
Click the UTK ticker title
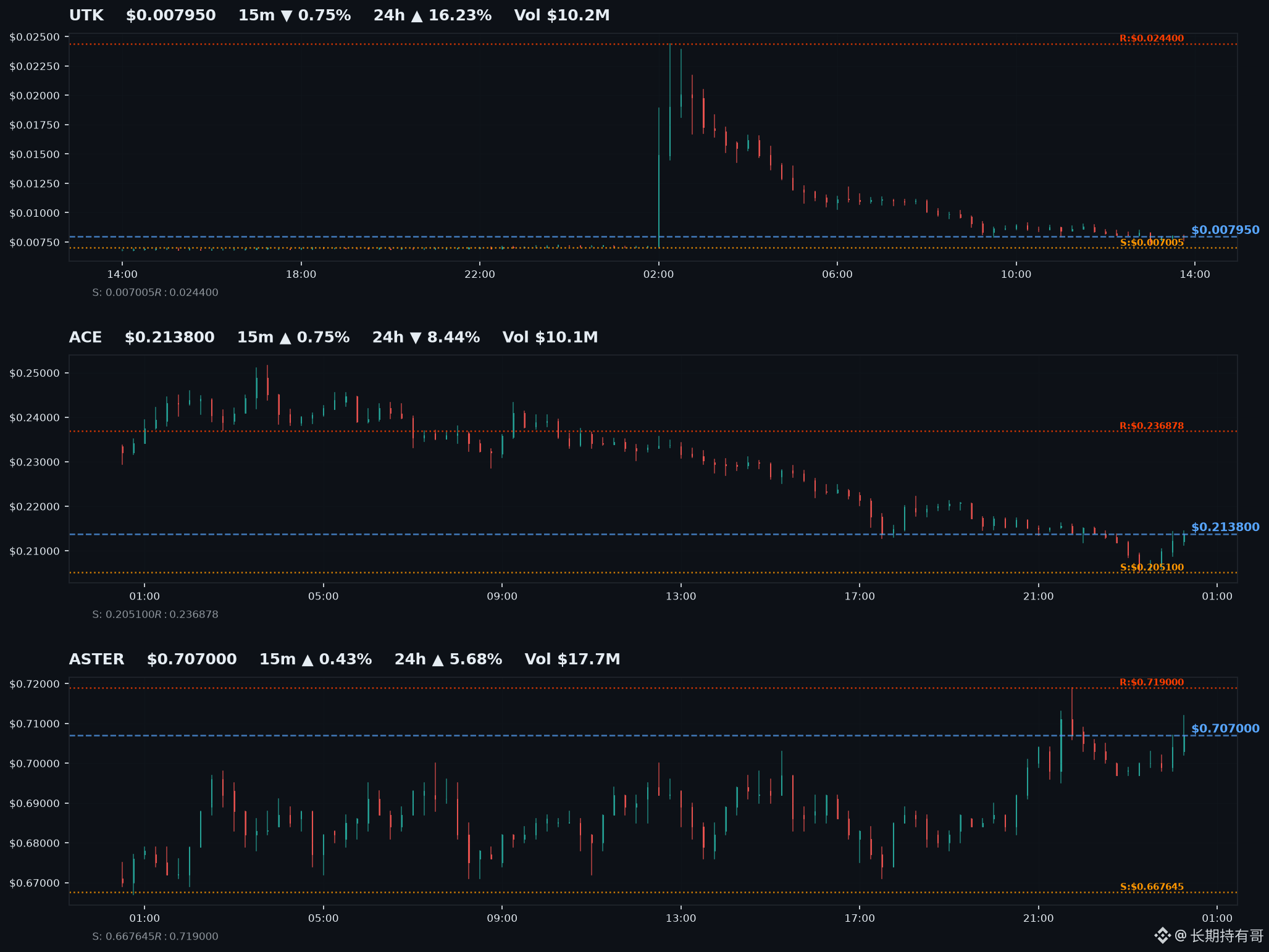pos(86,15)
